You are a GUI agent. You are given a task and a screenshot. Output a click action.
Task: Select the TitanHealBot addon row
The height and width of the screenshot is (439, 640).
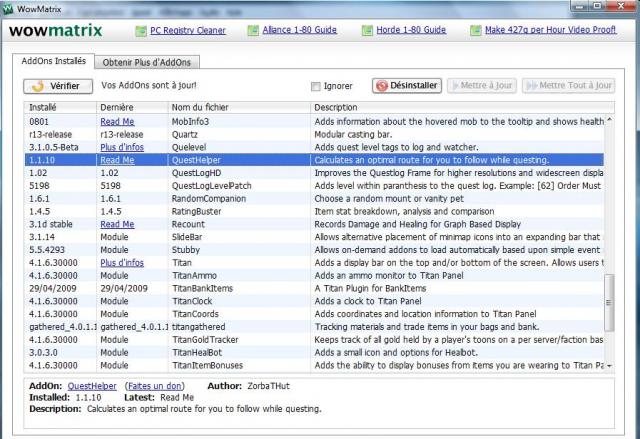click(x=314, y=353)
